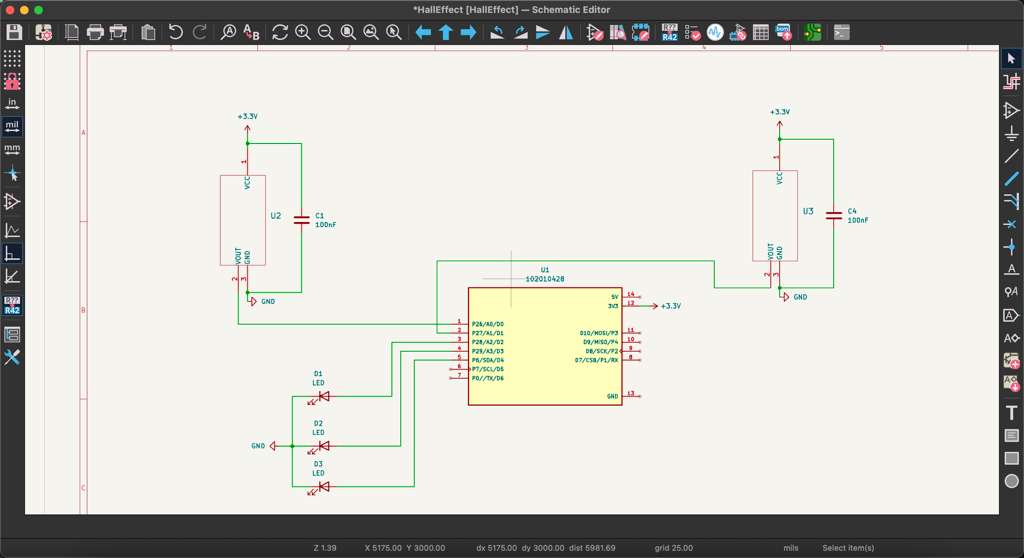
Task: Open Find and Replace tool
Action: point(252,33)
